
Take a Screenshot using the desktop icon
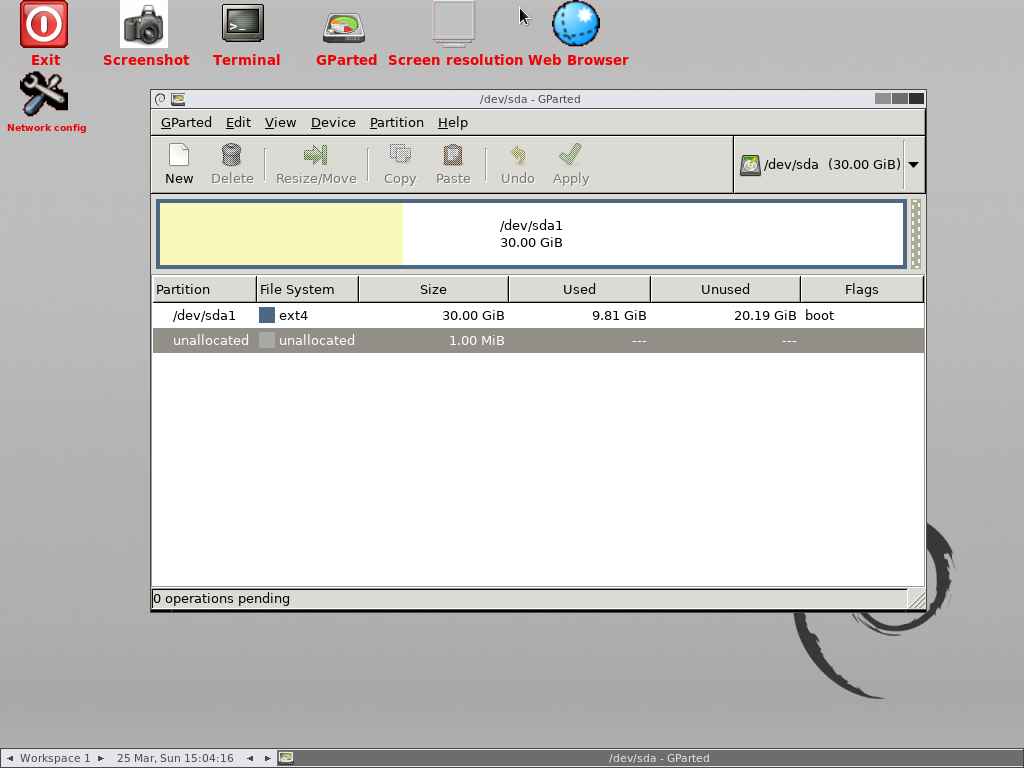click(145, 25)
